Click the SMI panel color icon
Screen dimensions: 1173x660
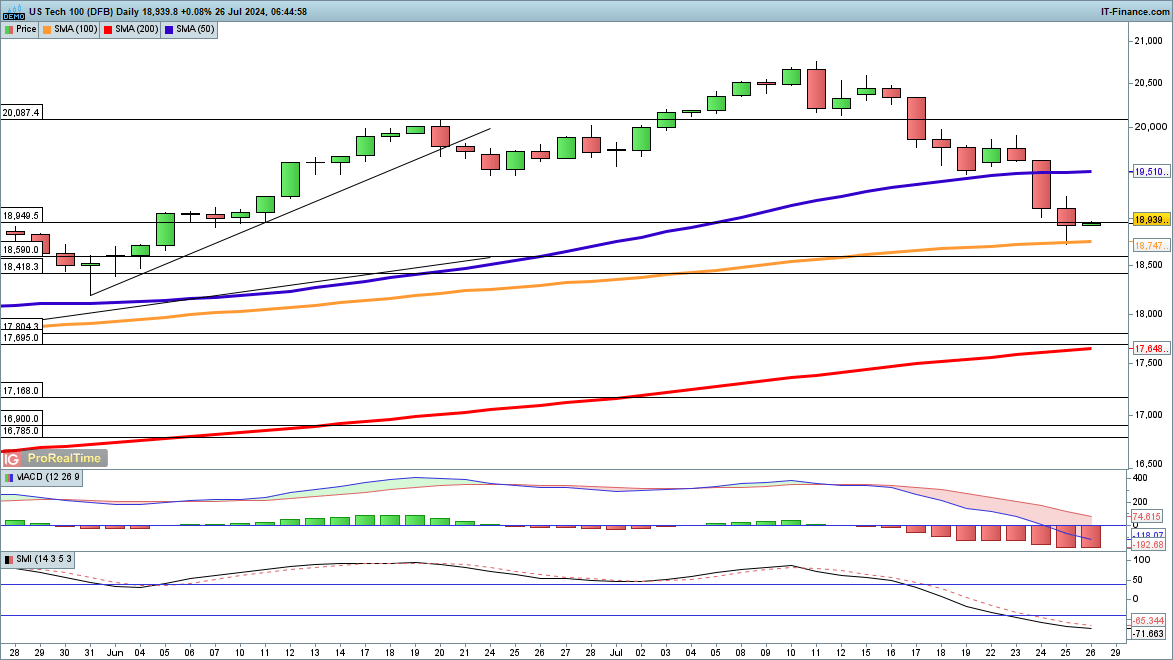pyautogui.click(x=9, y=560)
